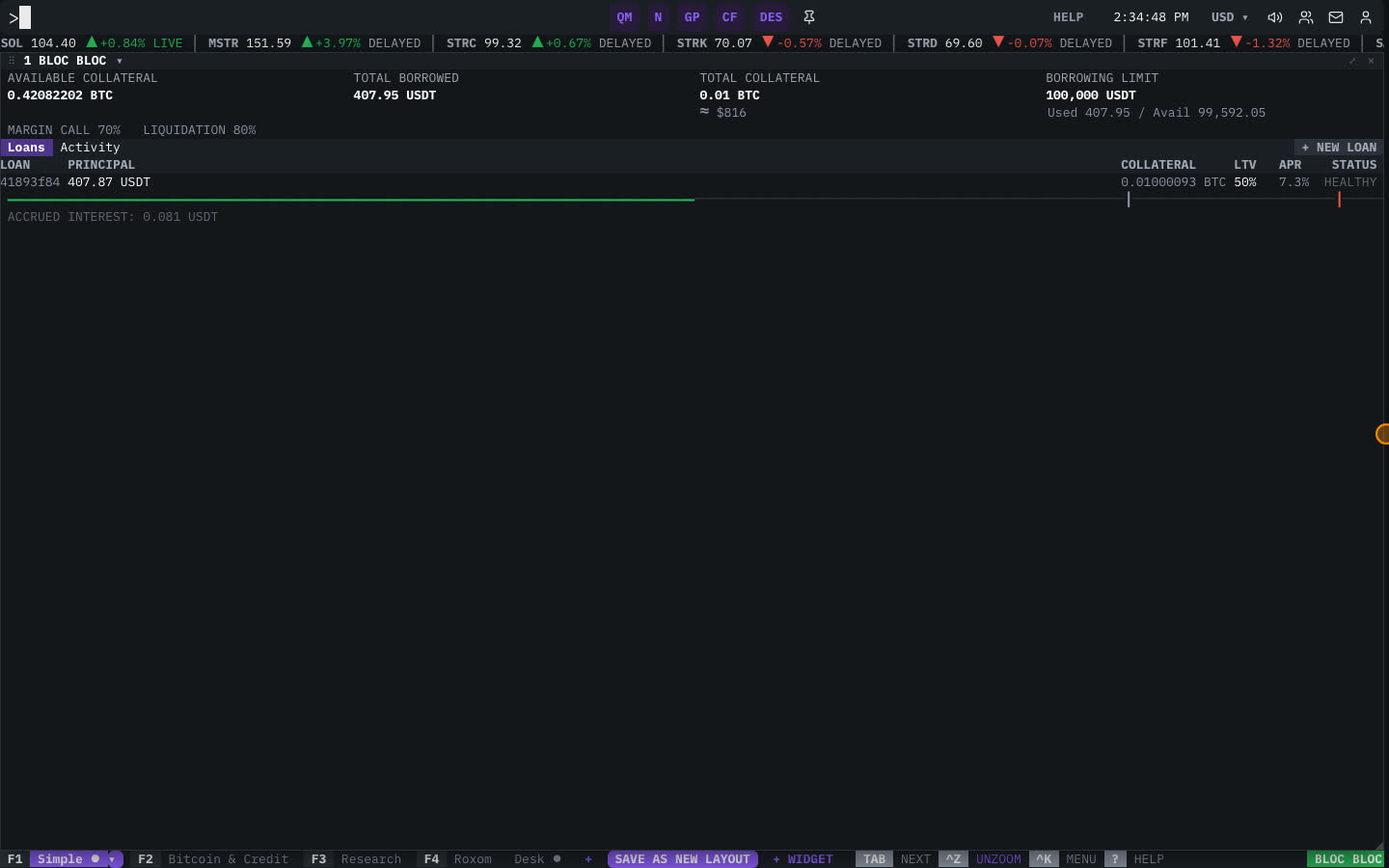Open the BLOC widget title dropdown arrow
This screenshot has width=1389, height=868.
pos(120,61)
